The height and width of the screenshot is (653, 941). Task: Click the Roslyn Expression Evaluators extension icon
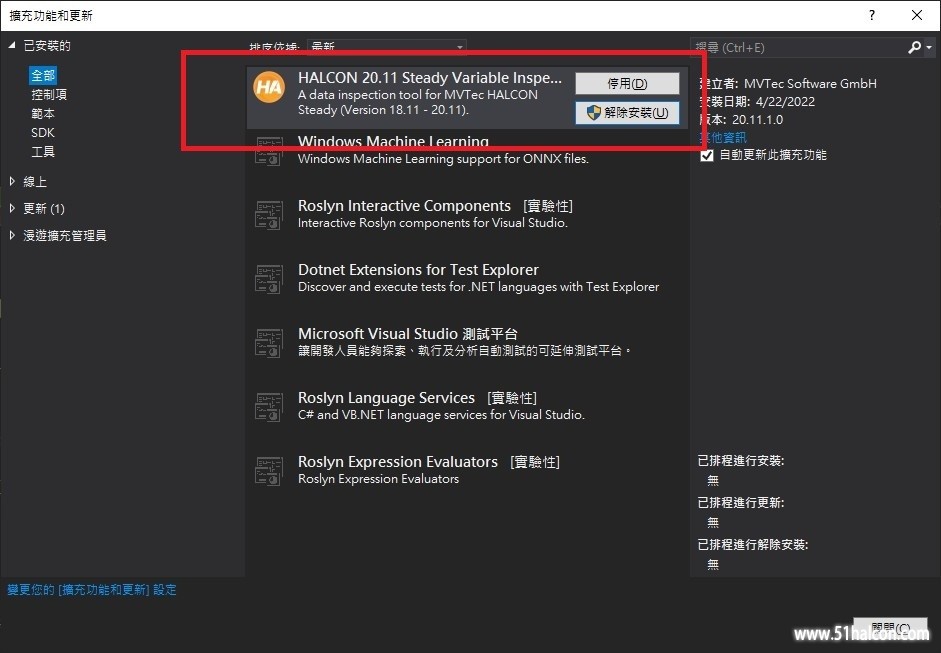269,471
